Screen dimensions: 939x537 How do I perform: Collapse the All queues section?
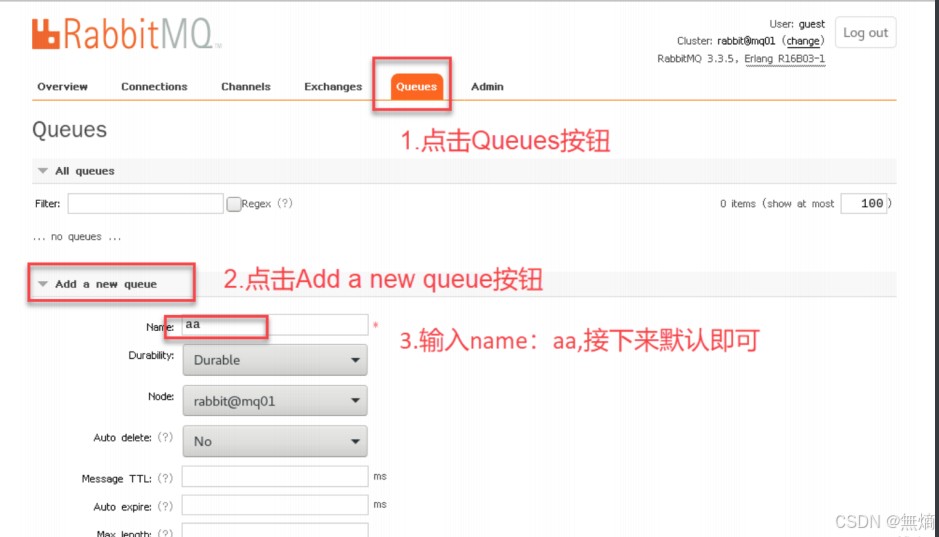[x=84, y=171]
